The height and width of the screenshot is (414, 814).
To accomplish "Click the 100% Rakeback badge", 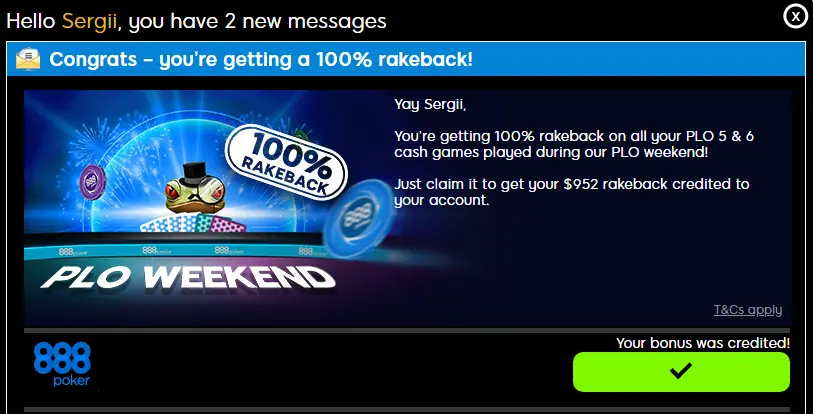I will coord(286,162).
